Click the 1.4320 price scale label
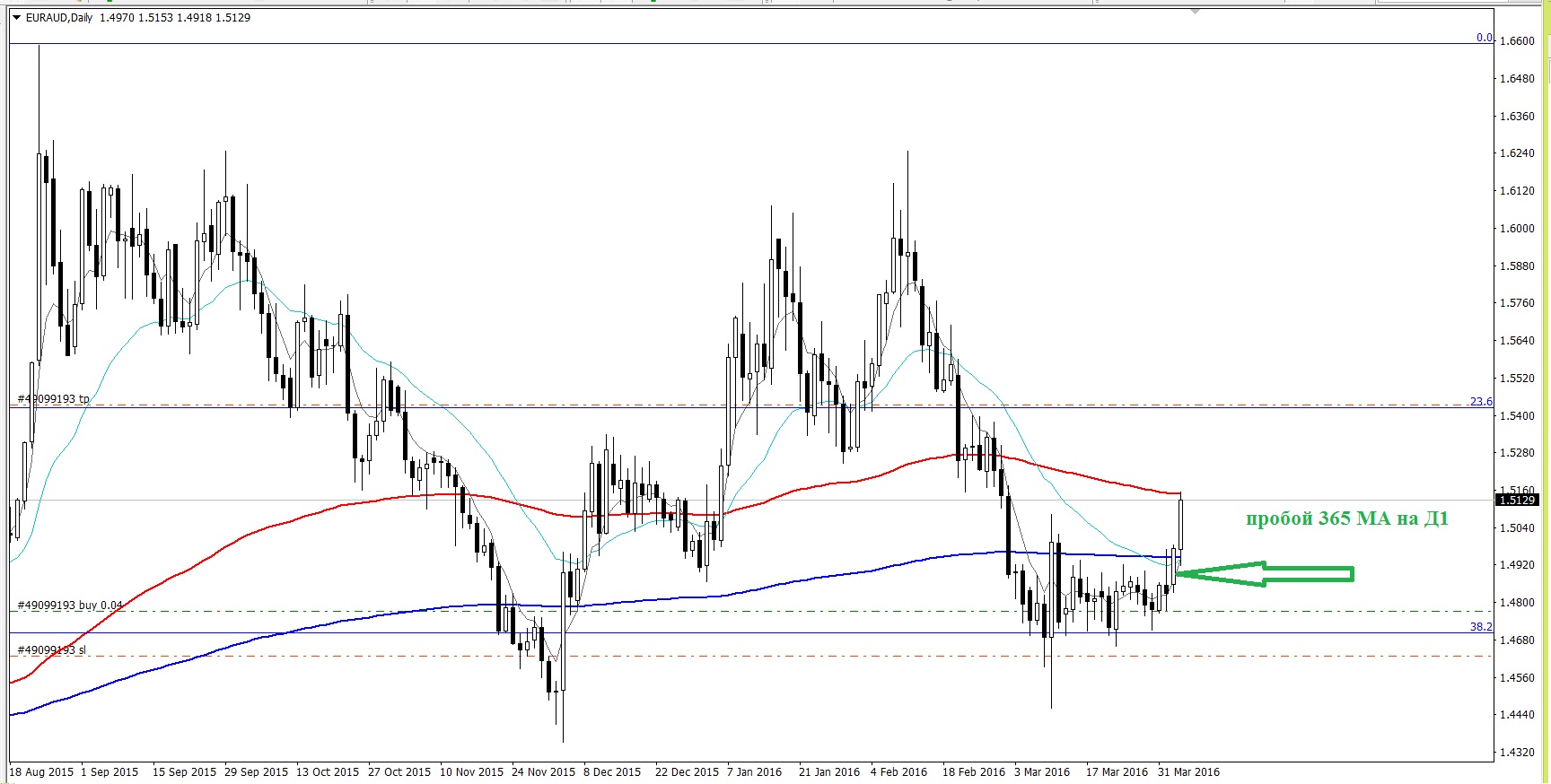 pos(1517,753)
